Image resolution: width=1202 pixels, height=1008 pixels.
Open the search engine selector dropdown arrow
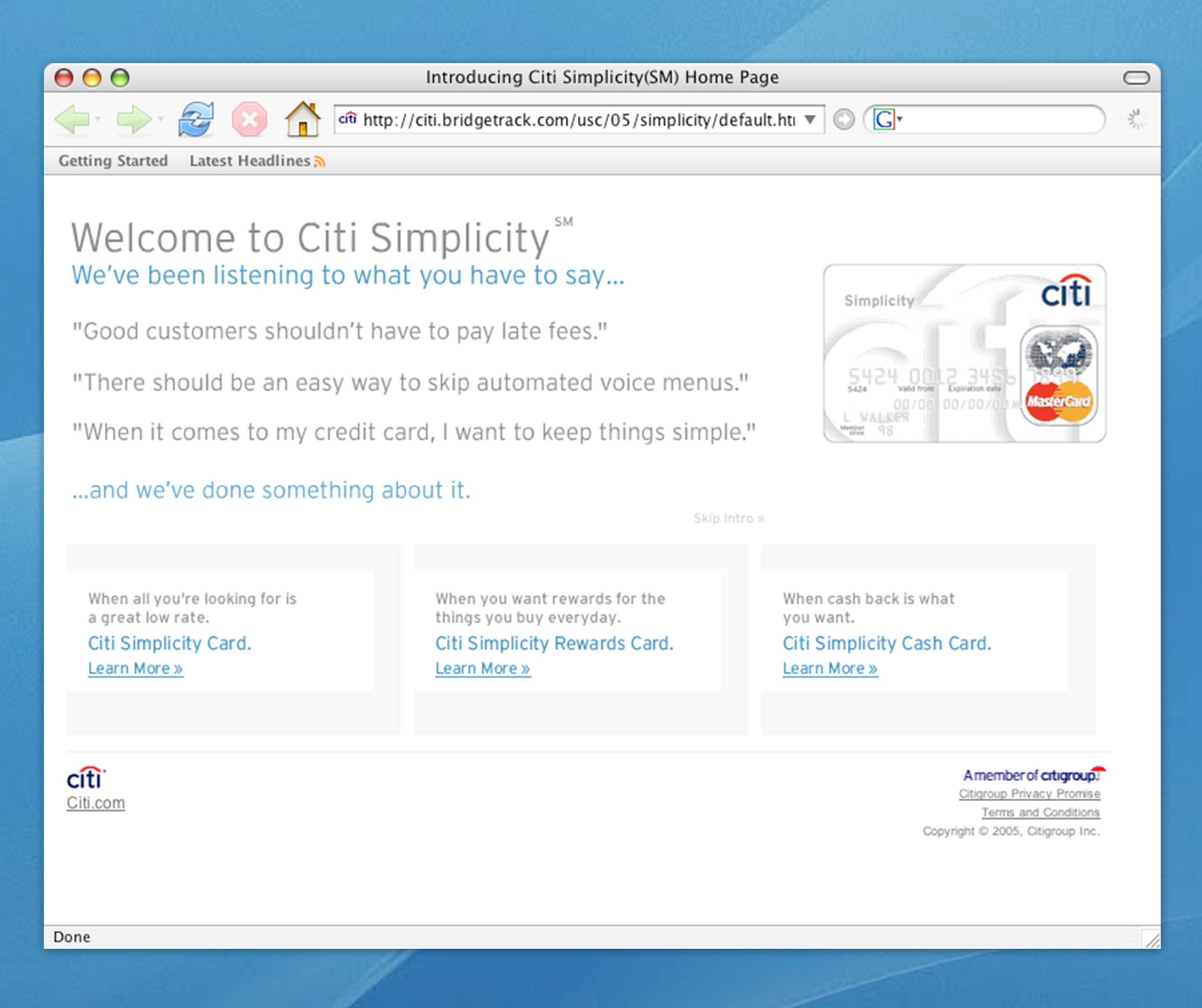(899, 119)
